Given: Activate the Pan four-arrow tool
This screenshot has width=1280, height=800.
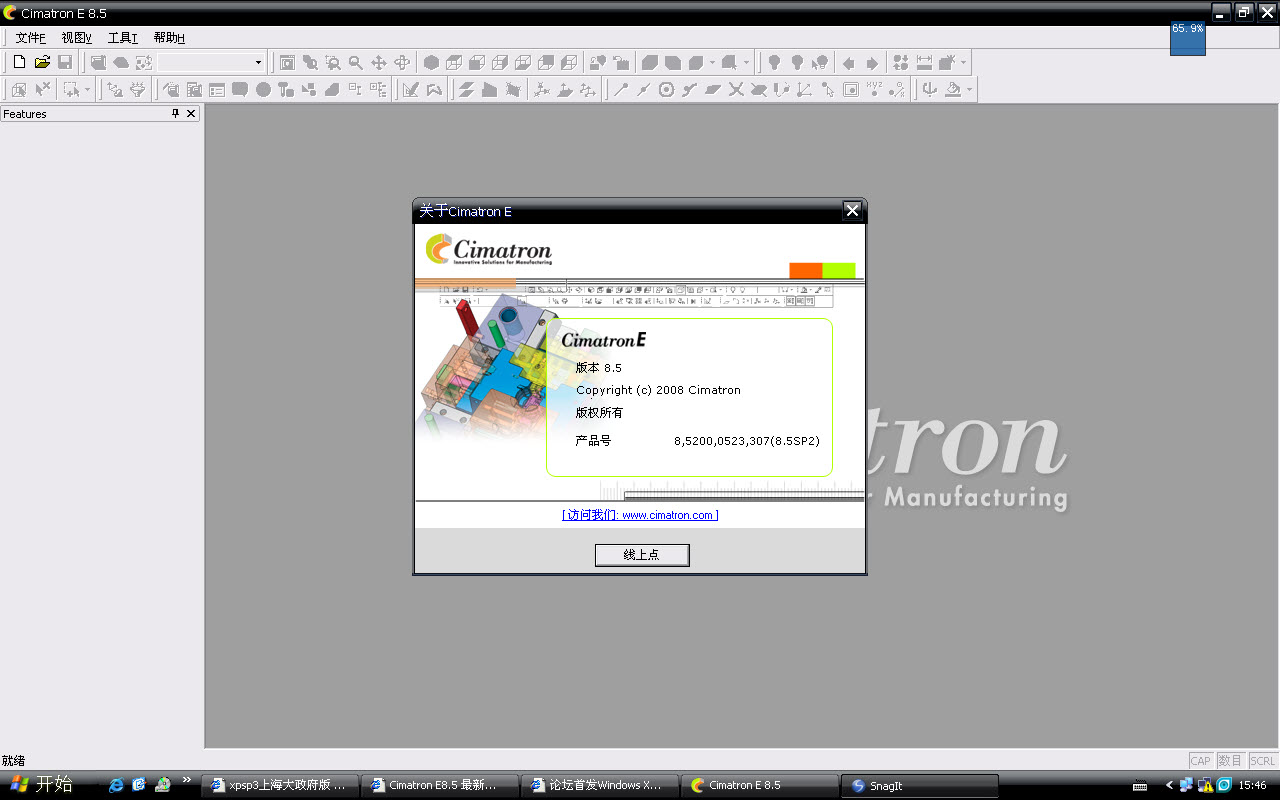Looking at the screenshot, I should [x=379, y=62].
